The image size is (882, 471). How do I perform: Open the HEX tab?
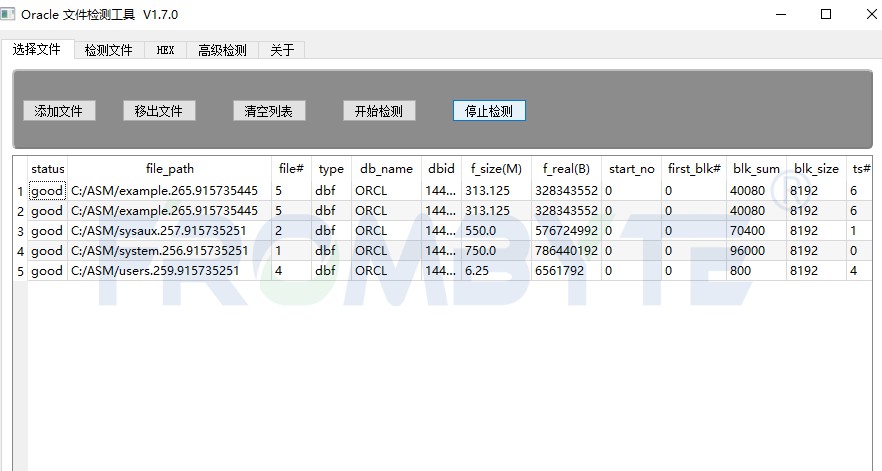tap(165, 51)
